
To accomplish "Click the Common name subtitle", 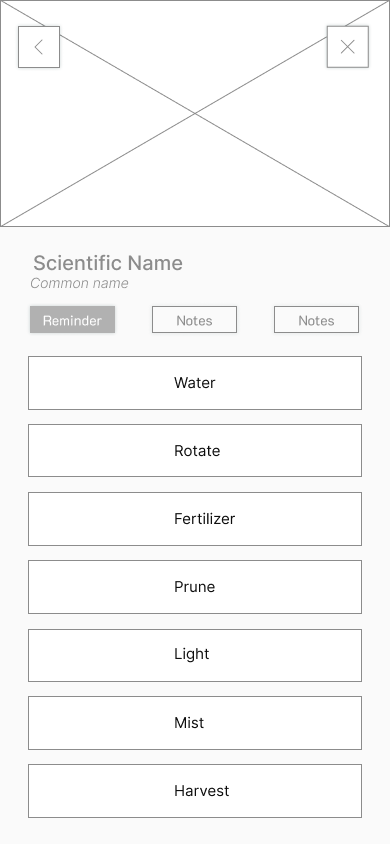I will pos(79,283).
